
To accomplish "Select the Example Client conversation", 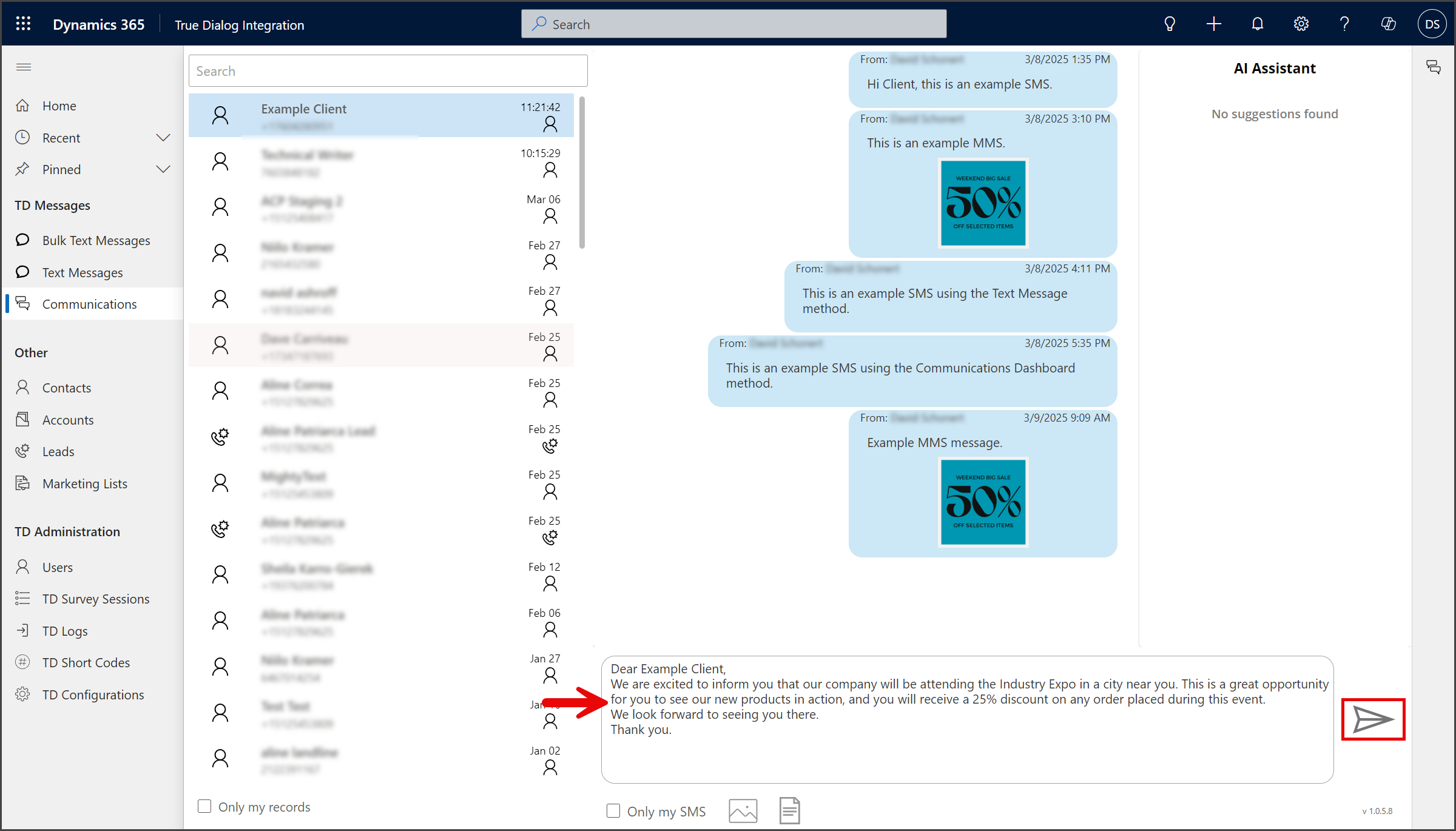I will 381,115.
